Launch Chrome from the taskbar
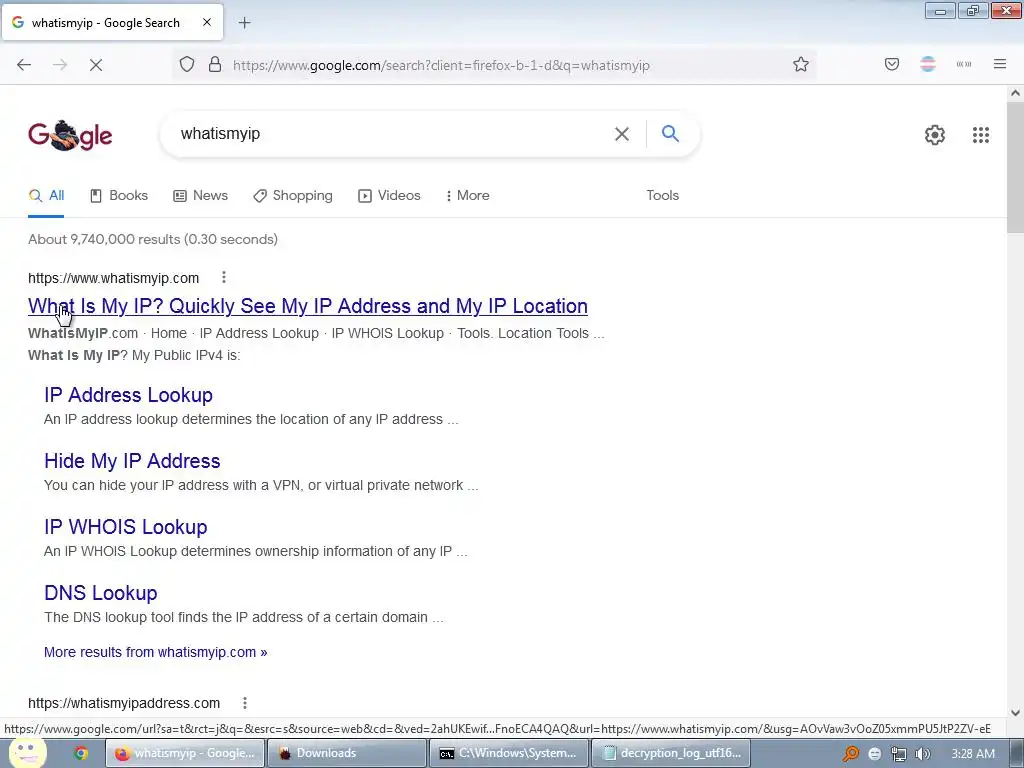 pyautogui.click(x=81, y=753)
